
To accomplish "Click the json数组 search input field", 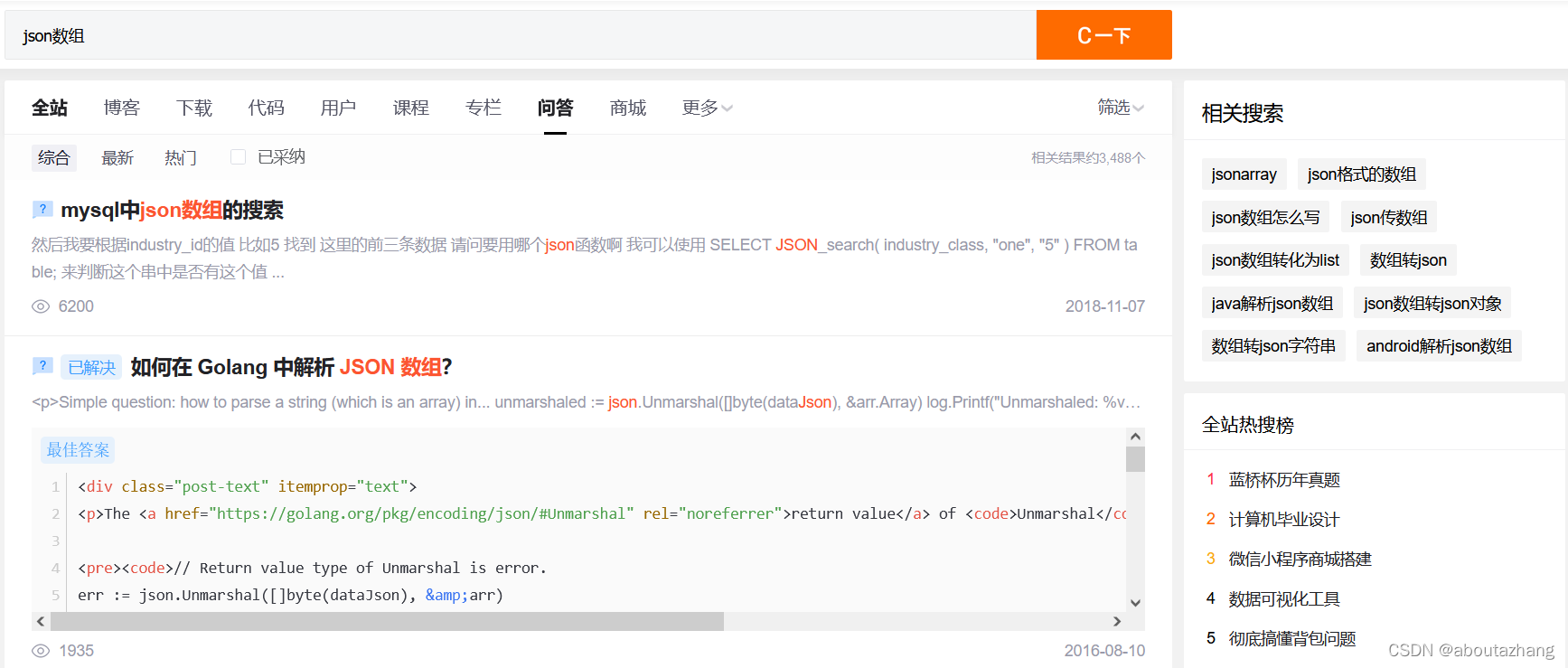I will tap(521, 35).
